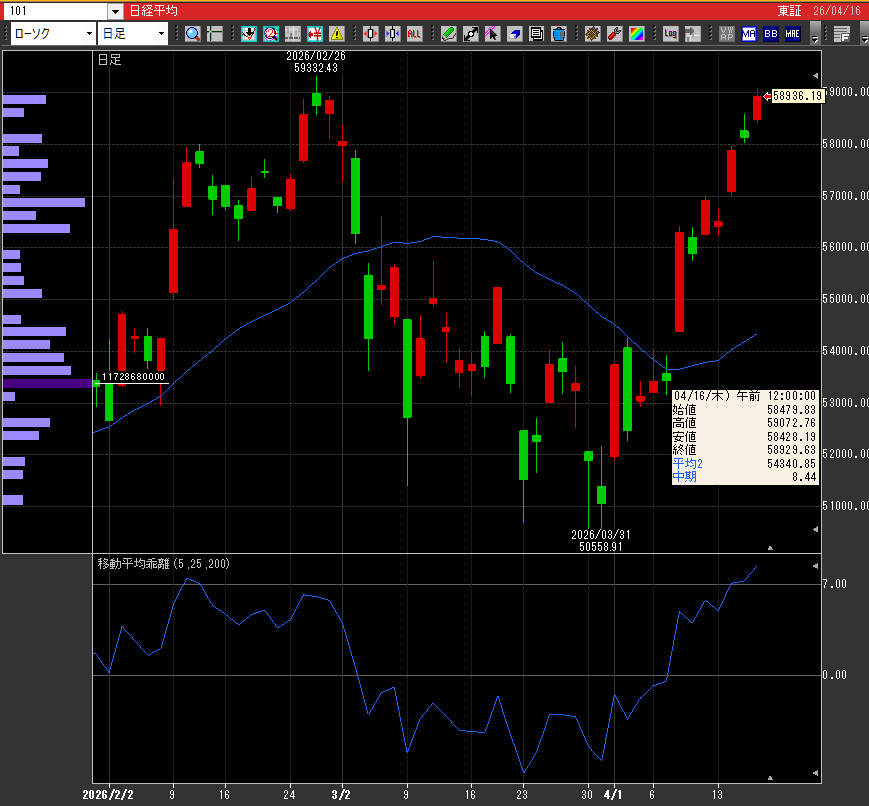Expand the far-right toolbar overflow arrow
This screenshot has height=806, width=869.
coord(865,34)
